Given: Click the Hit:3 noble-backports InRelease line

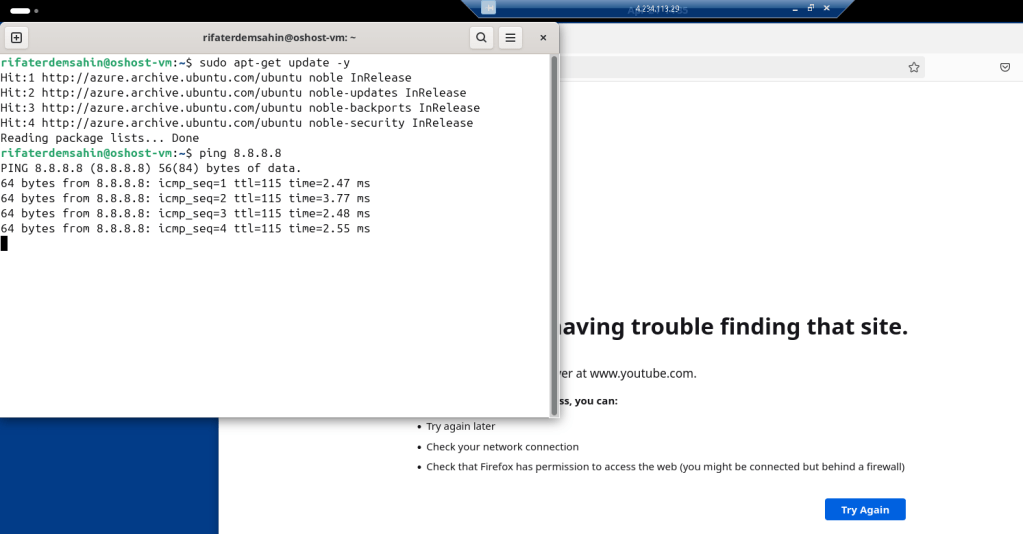Looking at the screenshot, I should coord(240,108).
